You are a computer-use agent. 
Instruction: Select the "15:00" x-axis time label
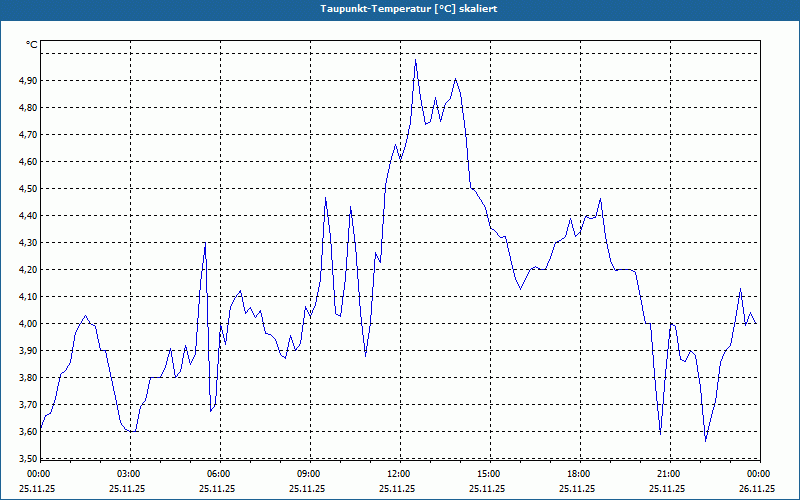tap(488, 474)
